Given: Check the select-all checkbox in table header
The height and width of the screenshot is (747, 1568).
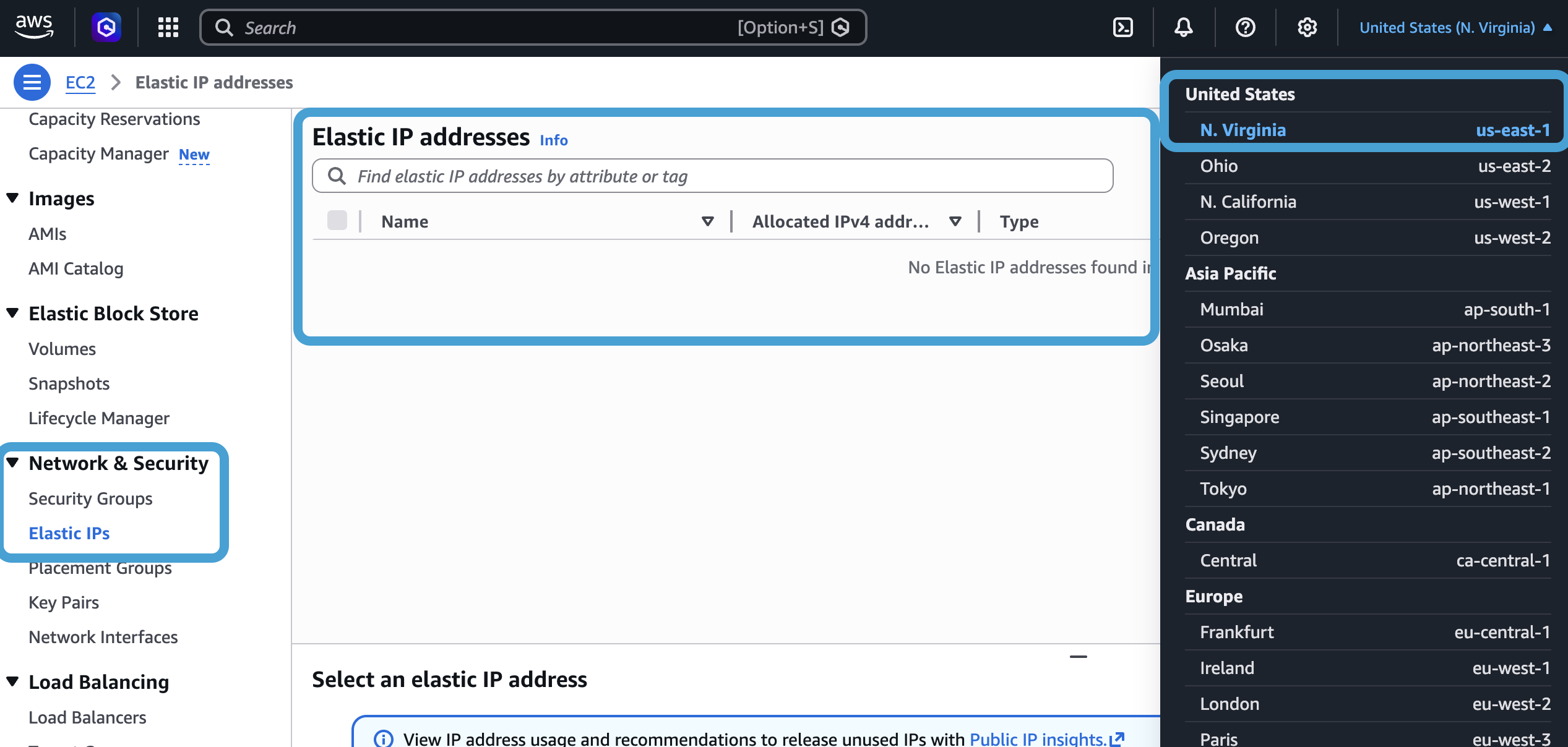Looking at the screenshot, I should click(337, 221).
